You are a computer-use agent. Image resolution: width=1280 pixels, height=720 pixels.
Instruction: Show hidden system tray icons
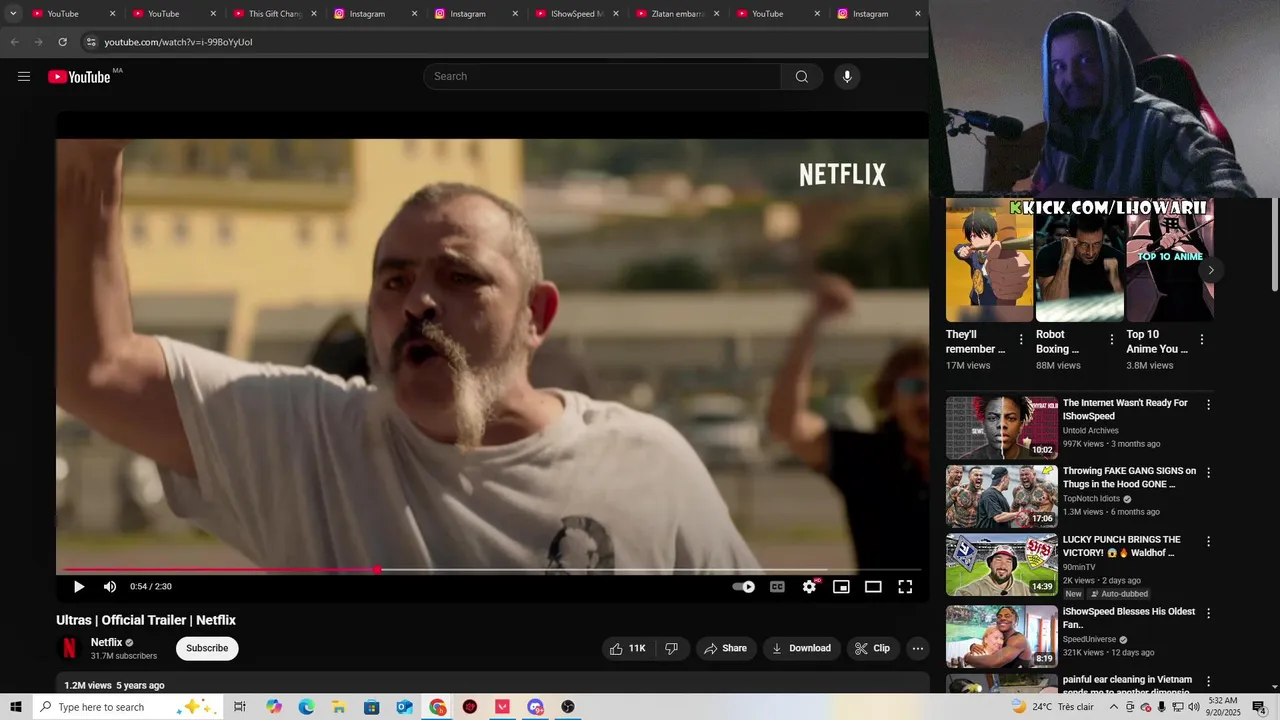pyautogui.click(x=1114, y=707)
